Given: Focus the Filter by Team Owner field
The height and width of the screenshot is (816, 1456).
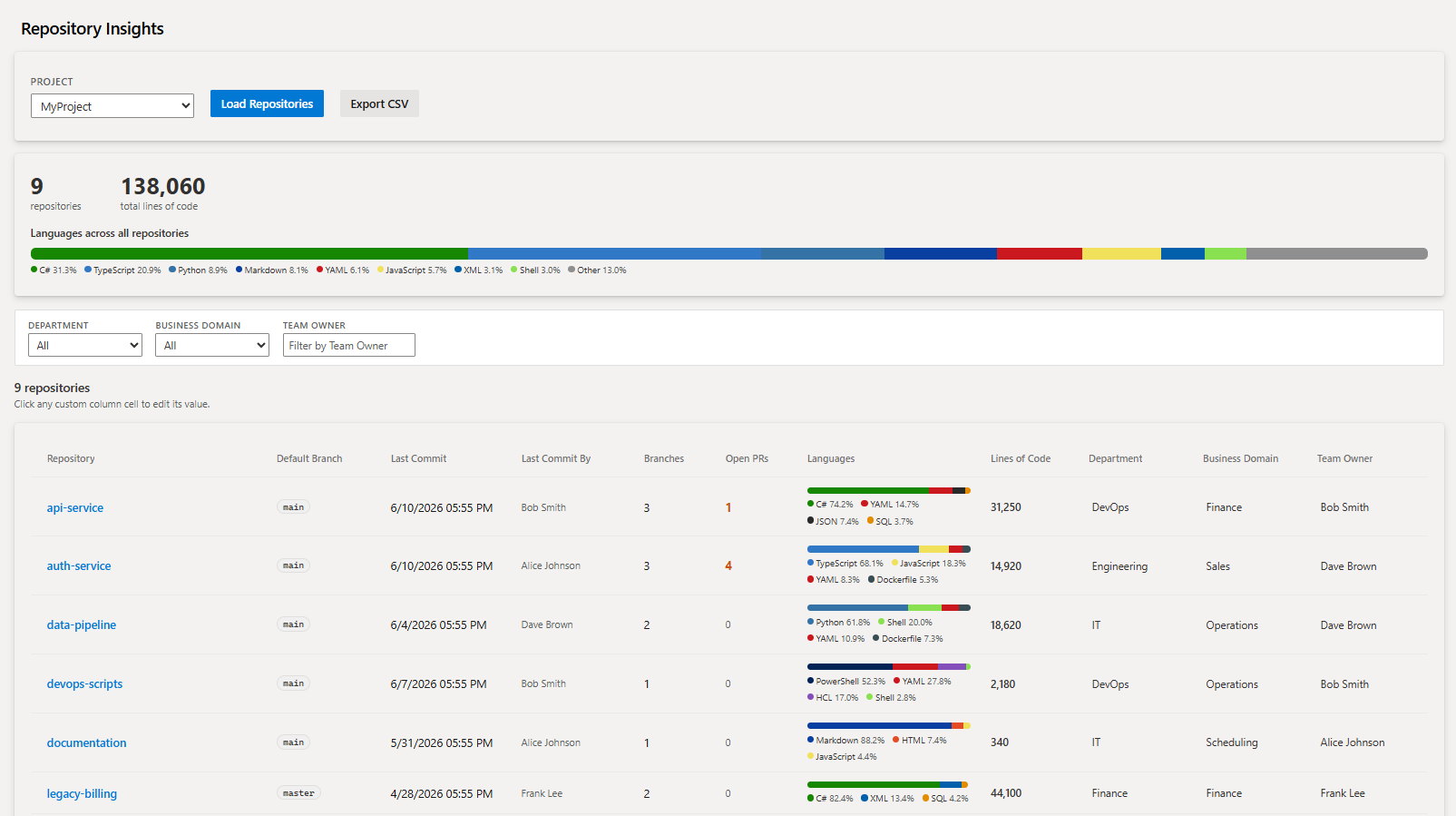Looking at the screenshot, I should (x=349, y=345).
